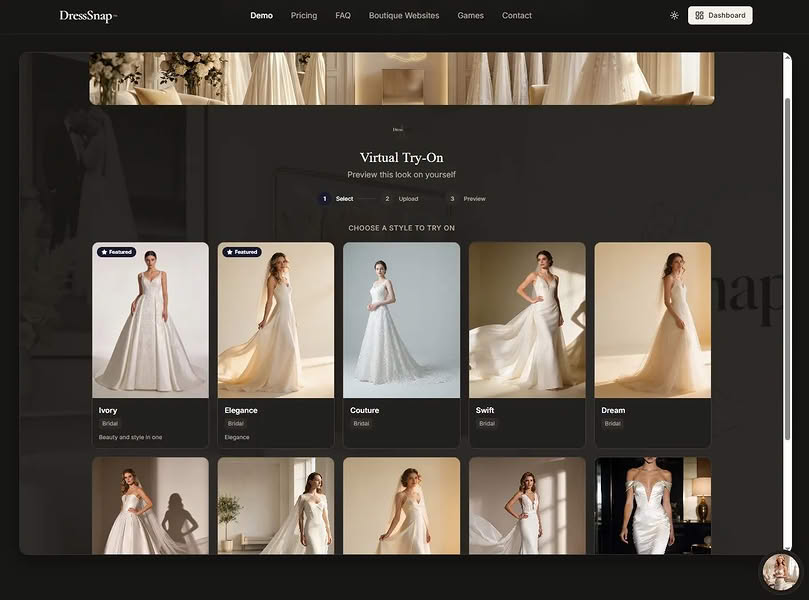Select the Elegance dress thumbnail
This screenshot has width=809, height=600.
coord(276,320)
